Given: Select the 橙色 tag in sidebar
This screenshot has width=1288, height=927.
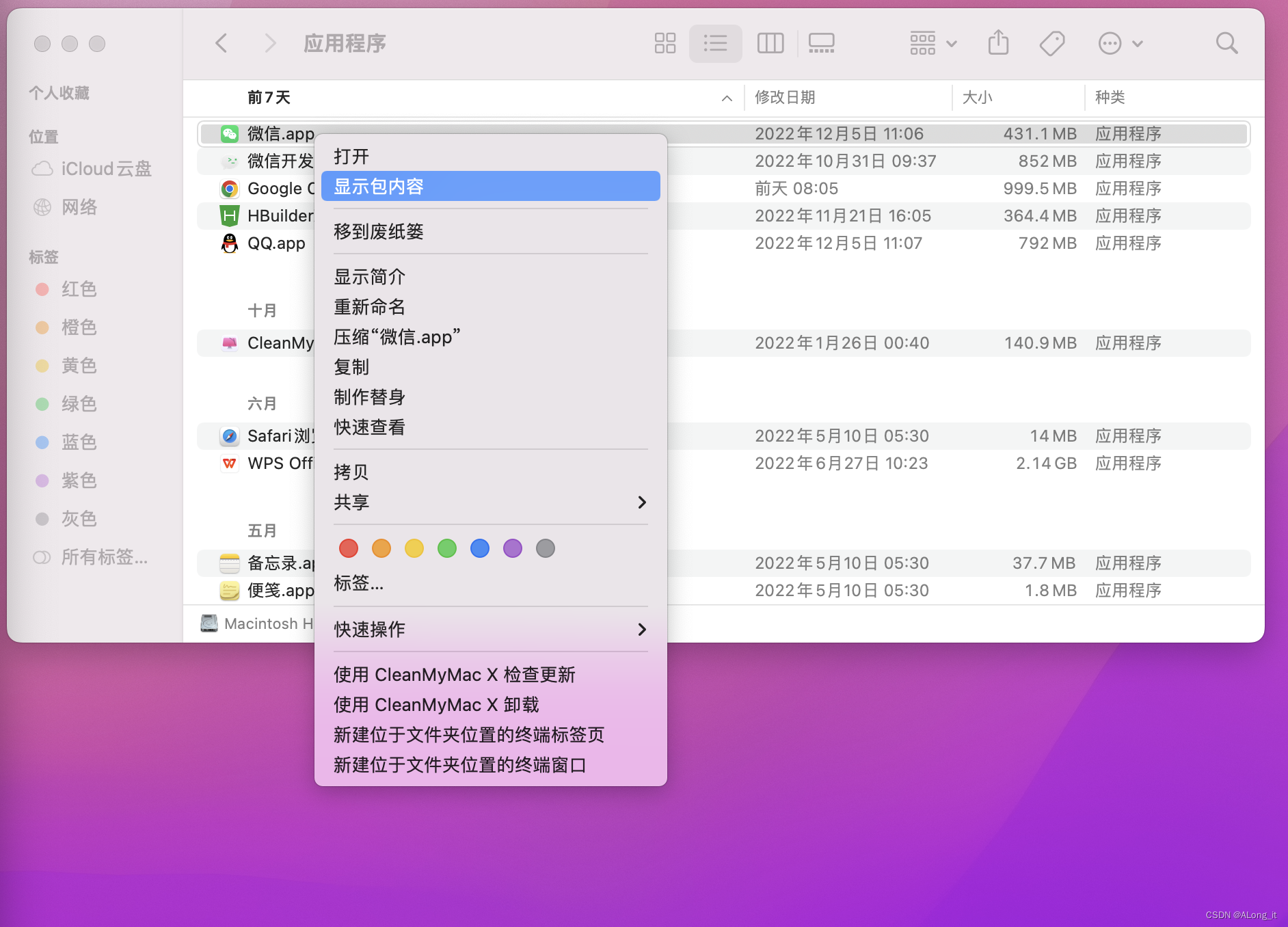Looking at the screenshot, I should tap(66, 327).
